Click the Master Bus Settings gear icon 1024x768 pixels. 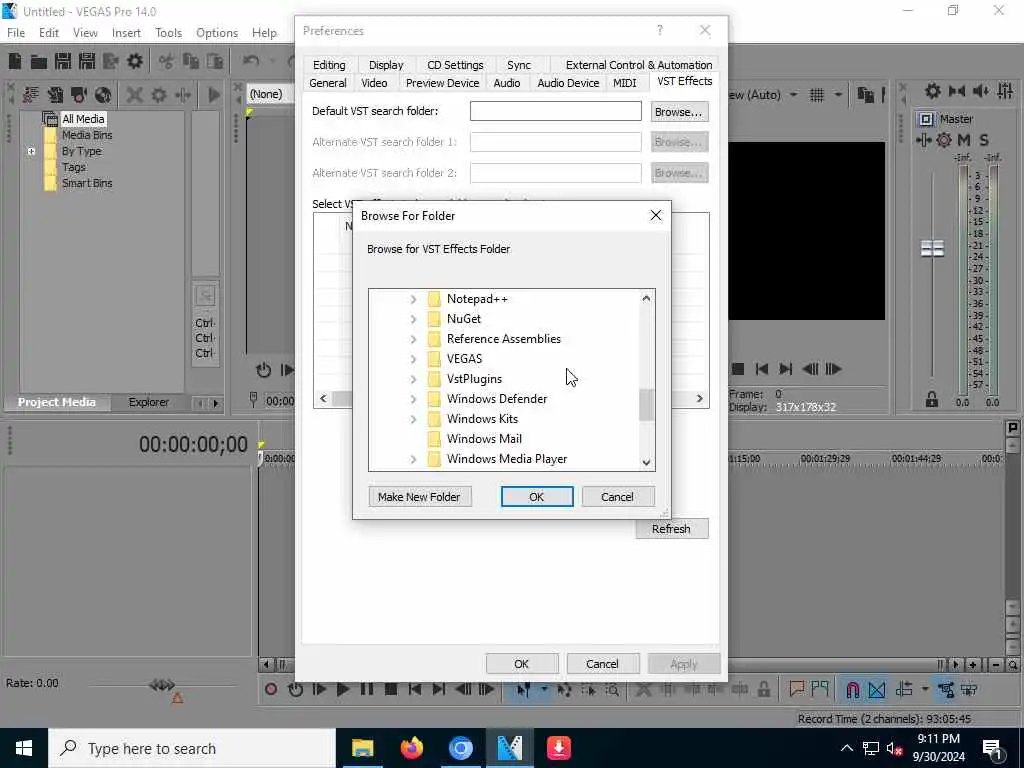coord(933,91)
